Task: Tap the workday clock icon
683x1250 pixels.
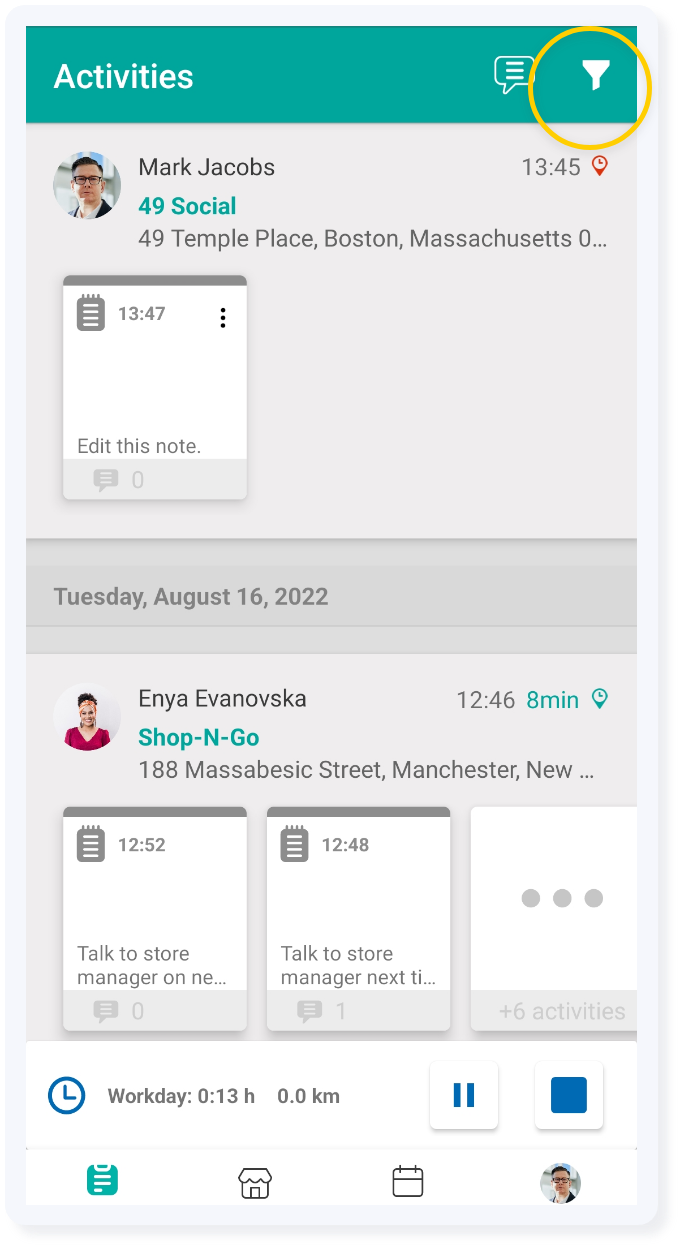Action: pos(67,1096)
